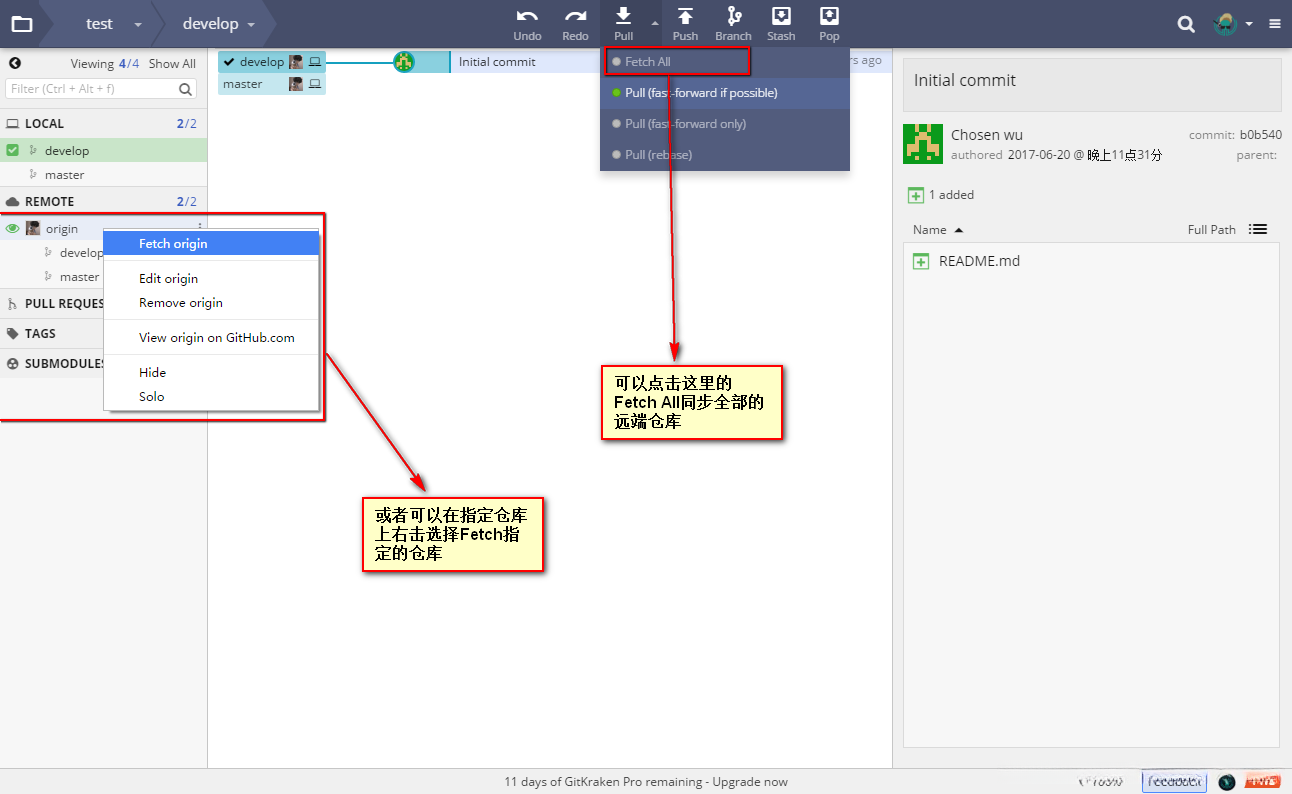
Task: Click the author name 'Chosen wu'
Action: coord(987,135)
